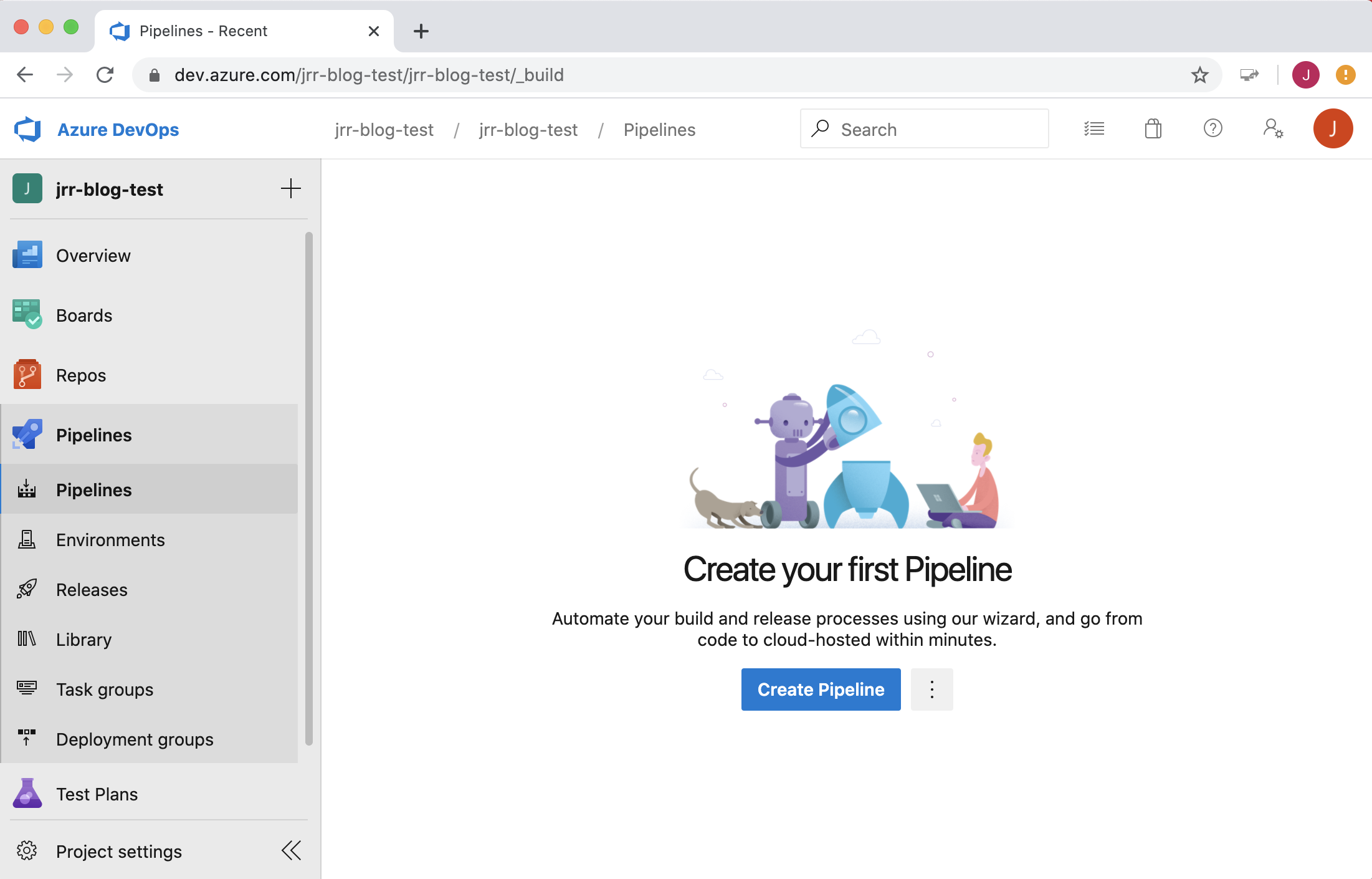Viewport: 1372px width, 879px height.
Task: Open Deployment groups menu item
Action: click(x=135, y=739)
